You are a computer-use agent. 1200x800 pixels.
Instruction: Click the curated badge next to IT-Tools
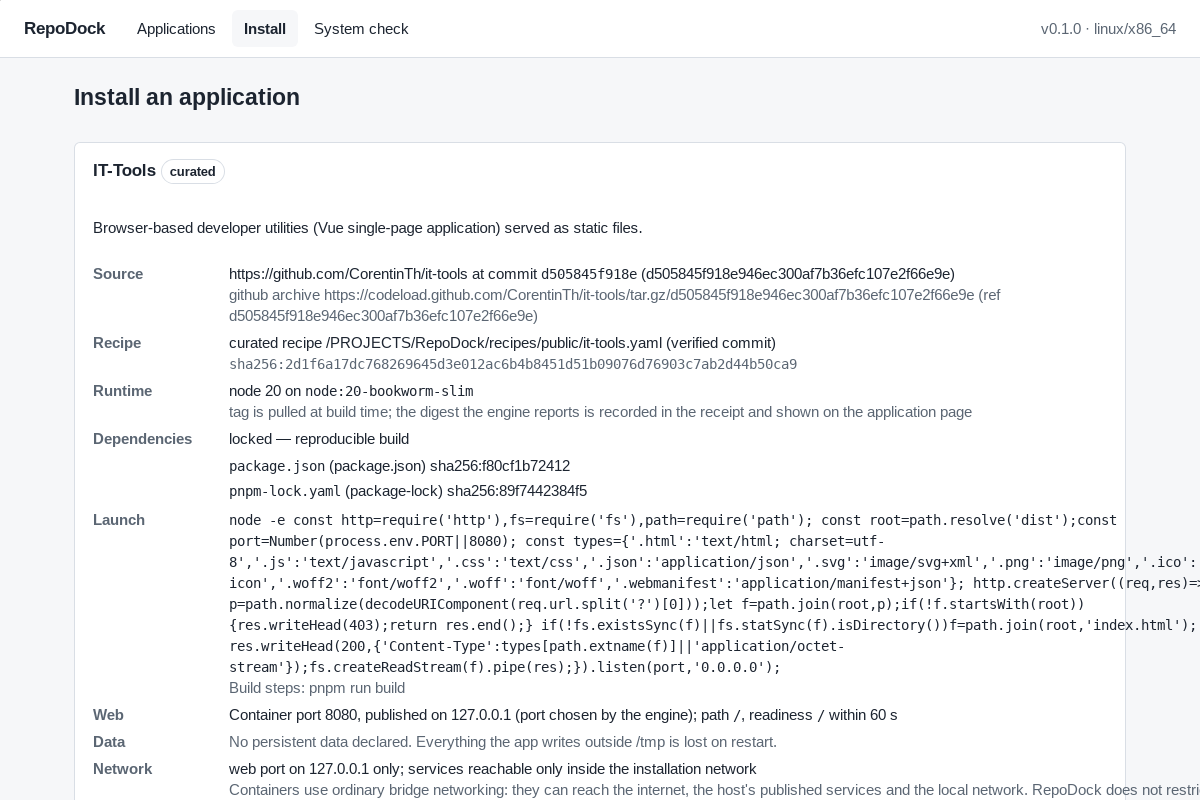coord(193,172)
